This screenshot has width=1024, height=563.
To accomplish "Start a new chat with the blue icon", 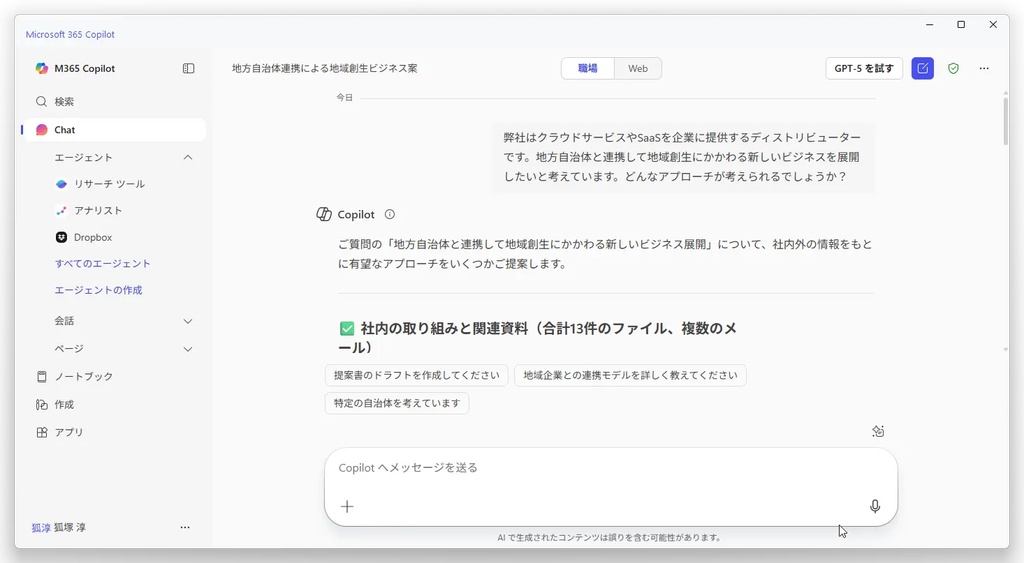I will 923,69.
